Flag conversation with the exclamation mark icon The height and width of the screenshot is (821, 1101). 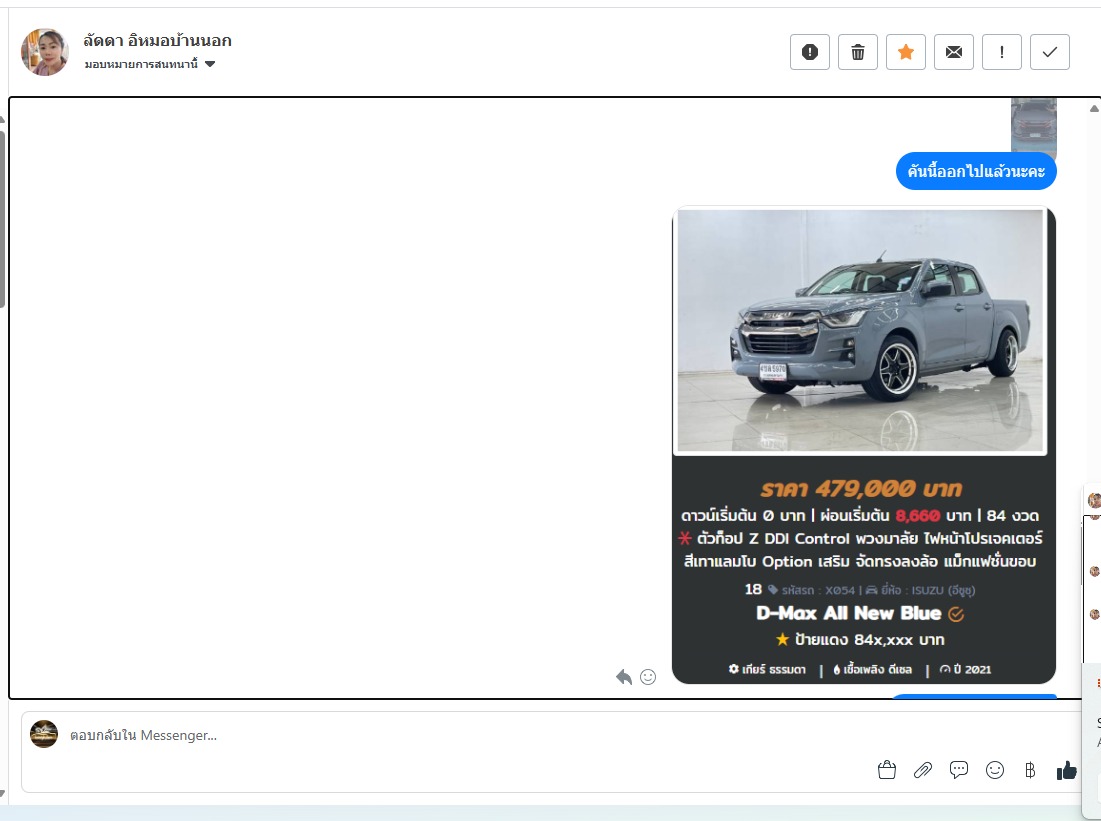pos(1001,52)
